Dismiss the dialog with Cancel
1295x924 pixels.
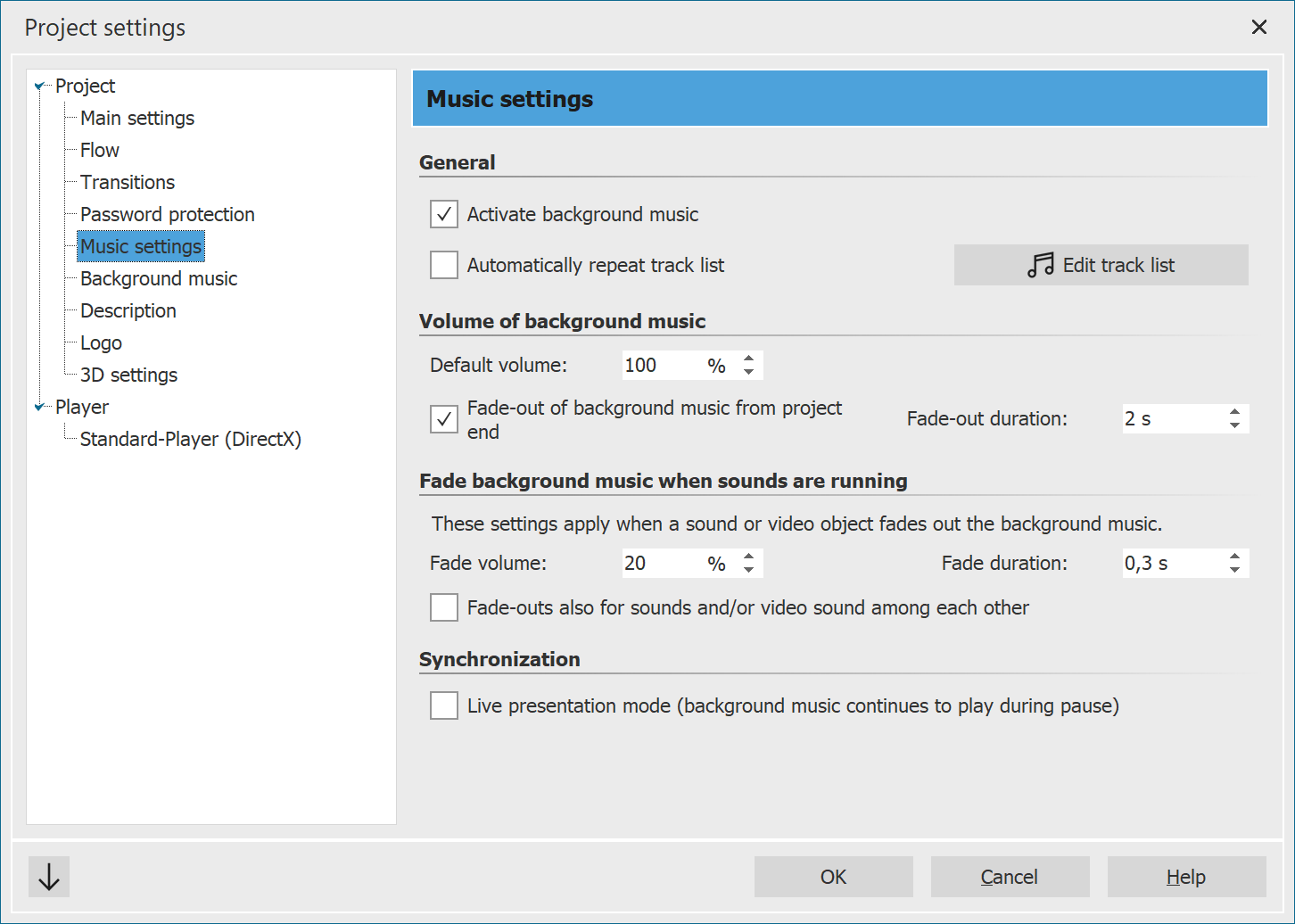pyautogui.click(x=1009, y=877)
